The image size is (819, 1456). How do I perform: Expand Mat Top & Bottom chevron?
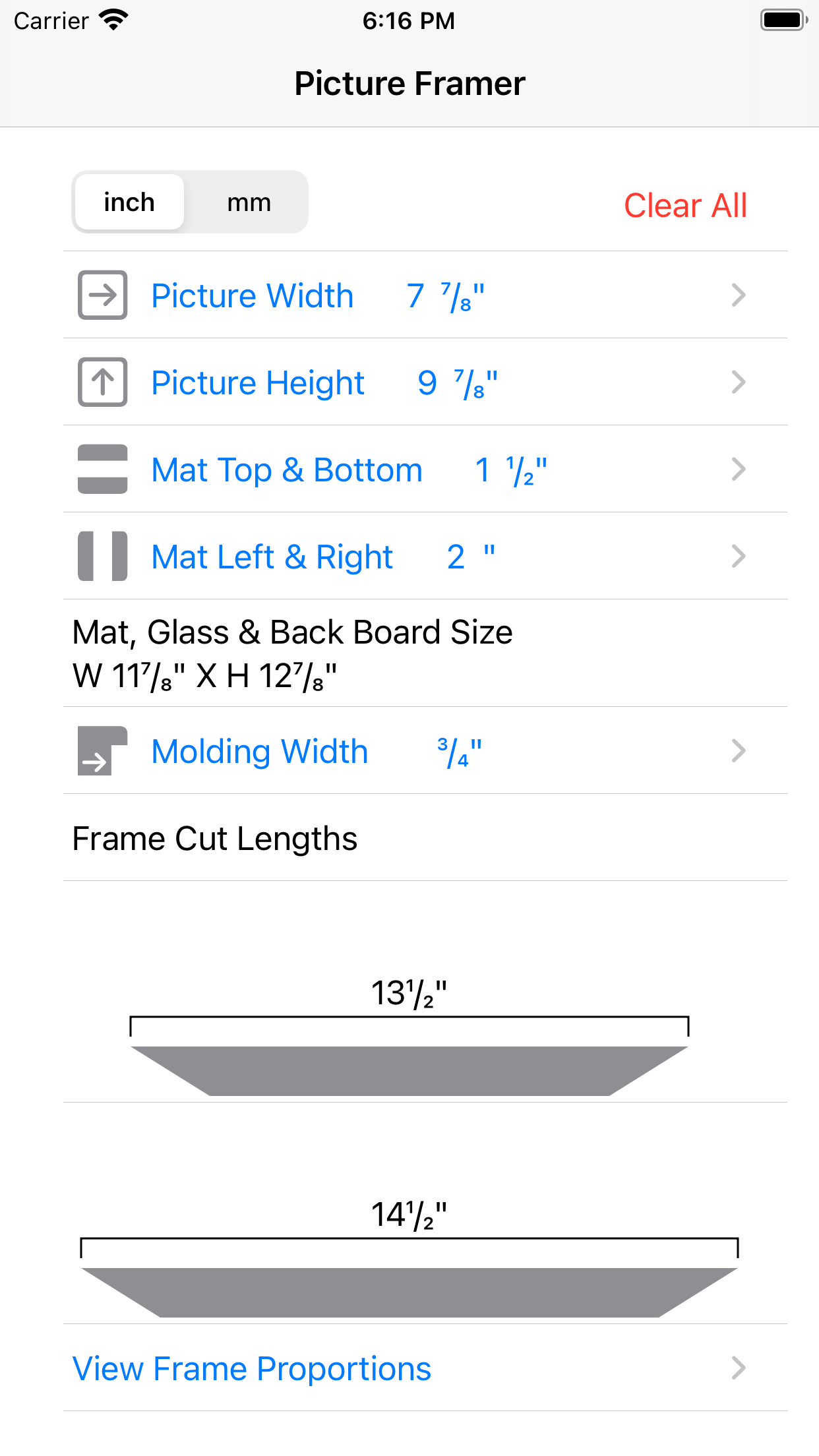pos(739,469)
